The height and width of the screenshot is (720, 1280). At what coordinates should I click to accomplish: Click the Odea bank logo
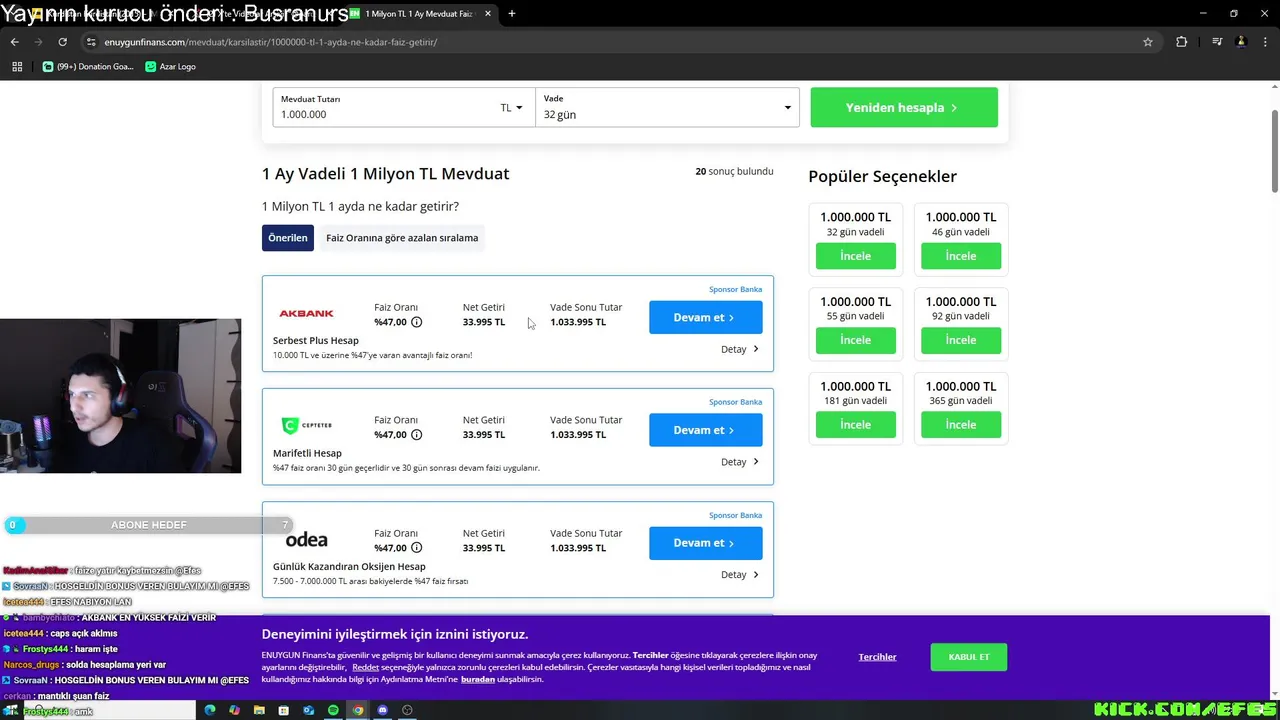[x=306, y=540]
